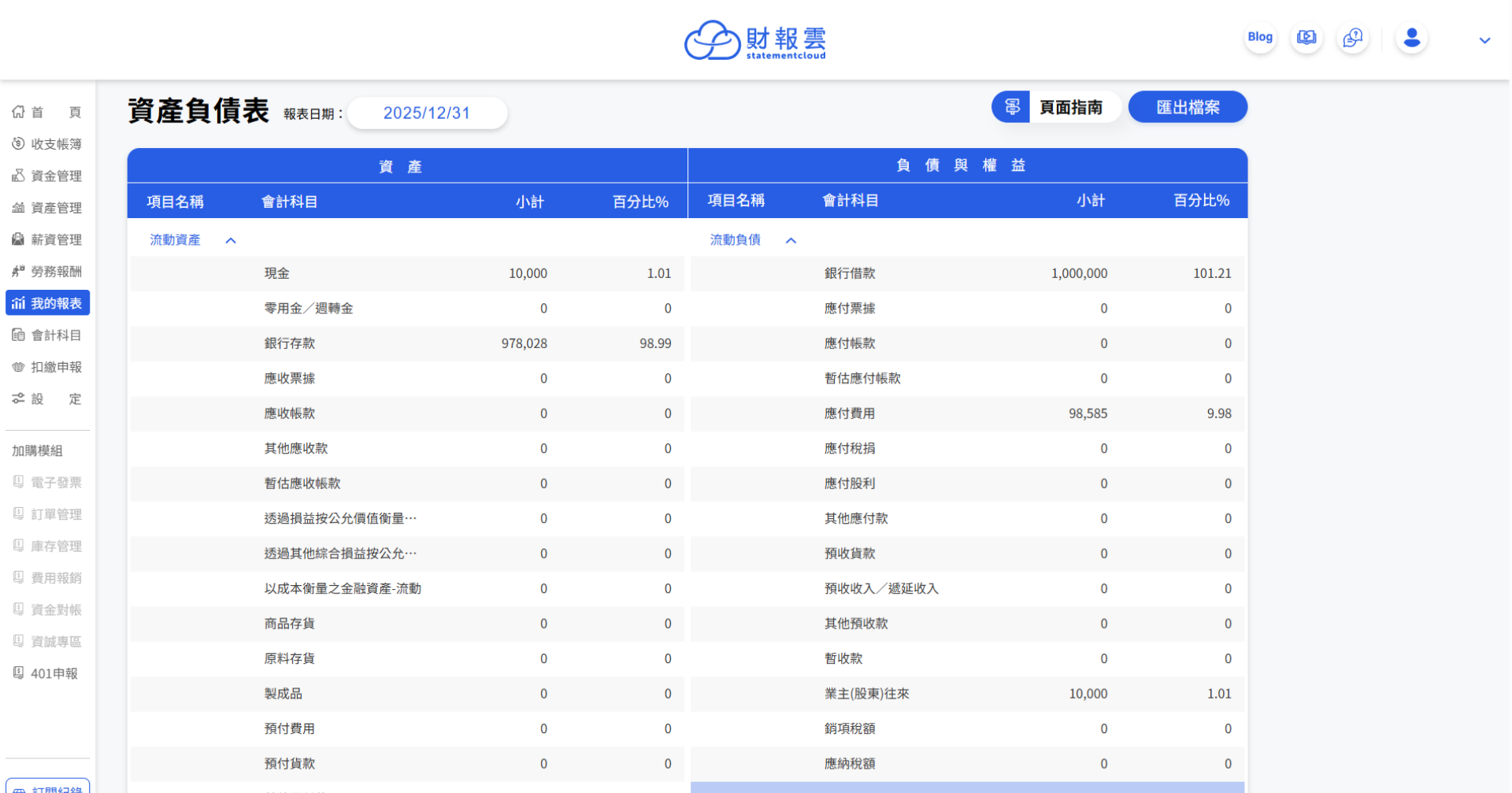Open 收支帳簿 ledger from sidebar
Screen dimensions: 1512x793
tap(47, 144)
